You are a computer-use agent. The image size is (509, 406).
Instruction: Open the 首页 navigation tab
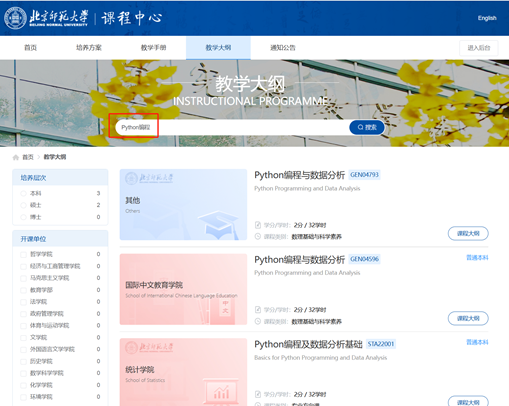click(x=30, y=48)
